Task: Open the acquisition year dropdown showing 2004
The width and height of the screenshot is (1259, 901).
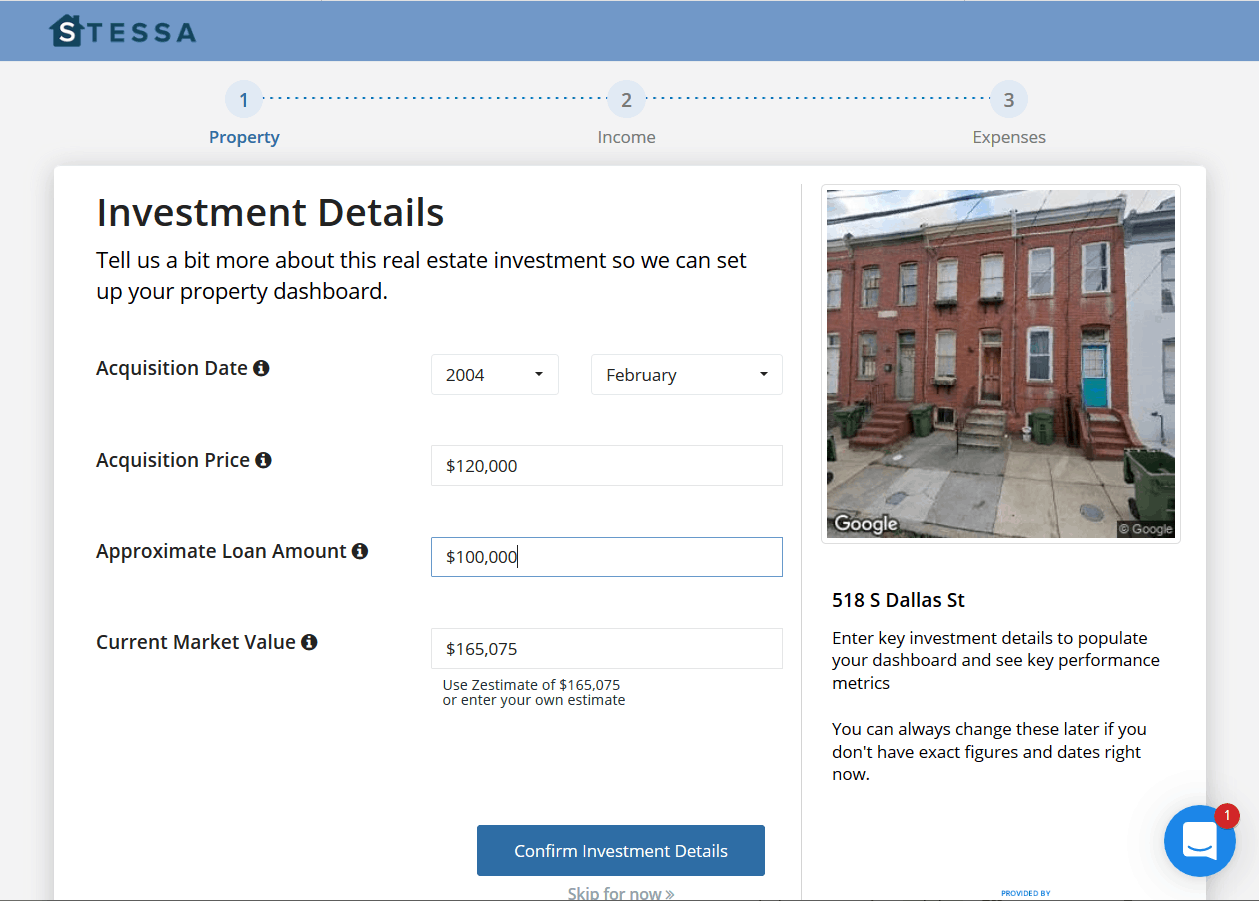Action: coord(494,375)
